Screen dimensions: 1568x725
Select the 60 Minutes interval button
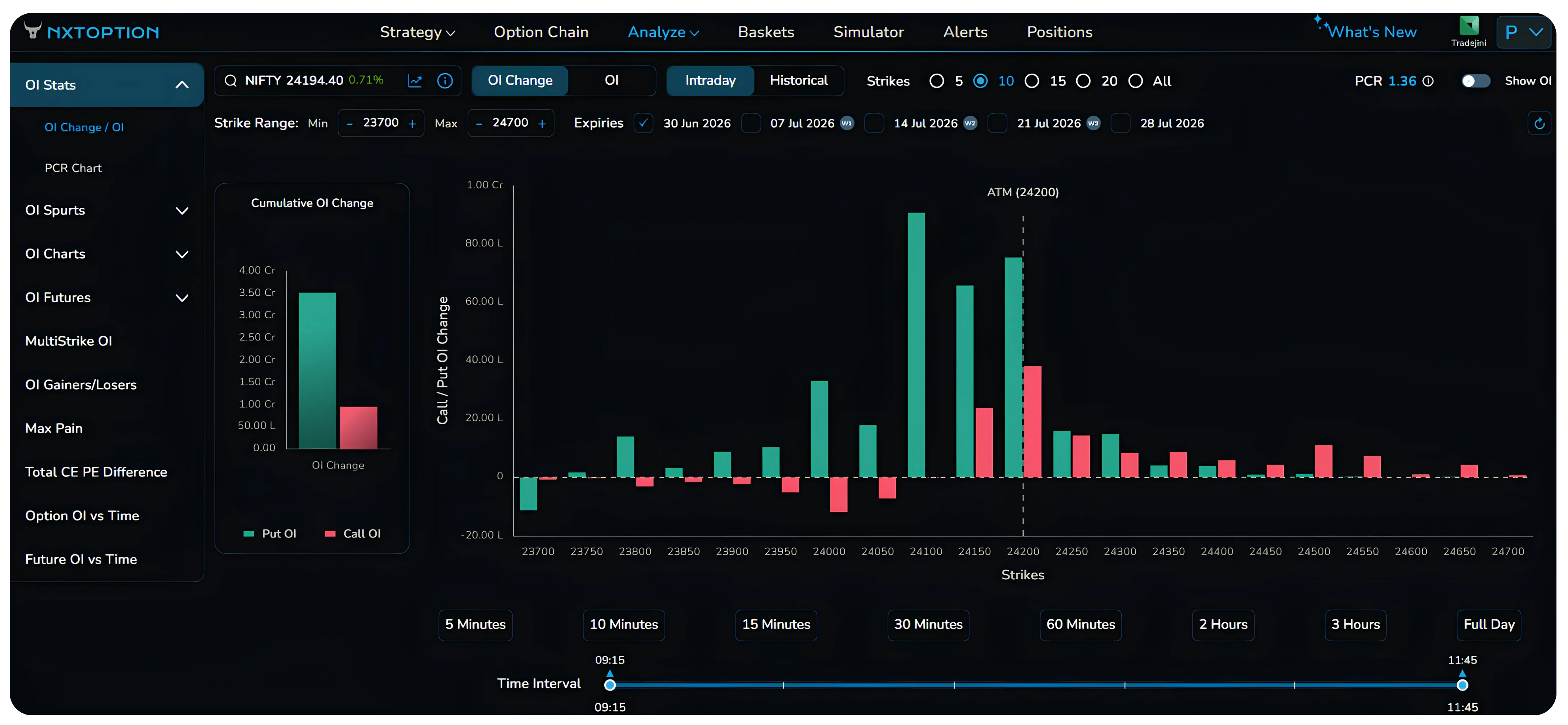[1081, 625]
